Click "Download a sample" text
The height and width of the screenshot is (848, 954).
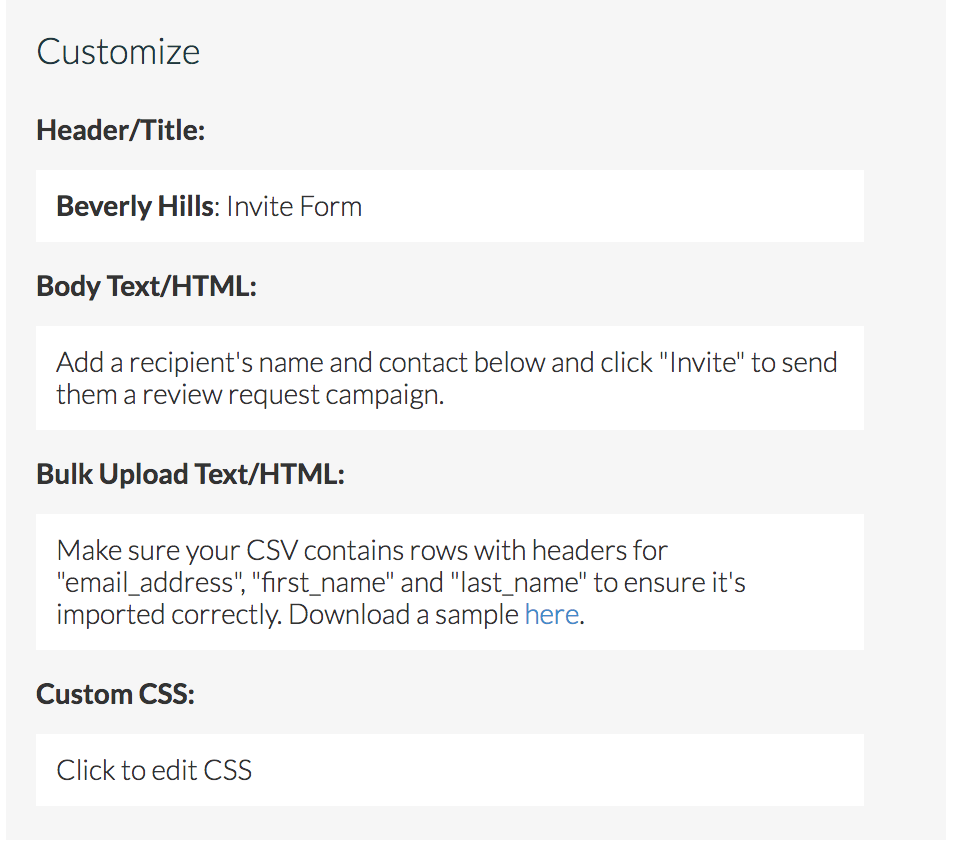point(404,614)
